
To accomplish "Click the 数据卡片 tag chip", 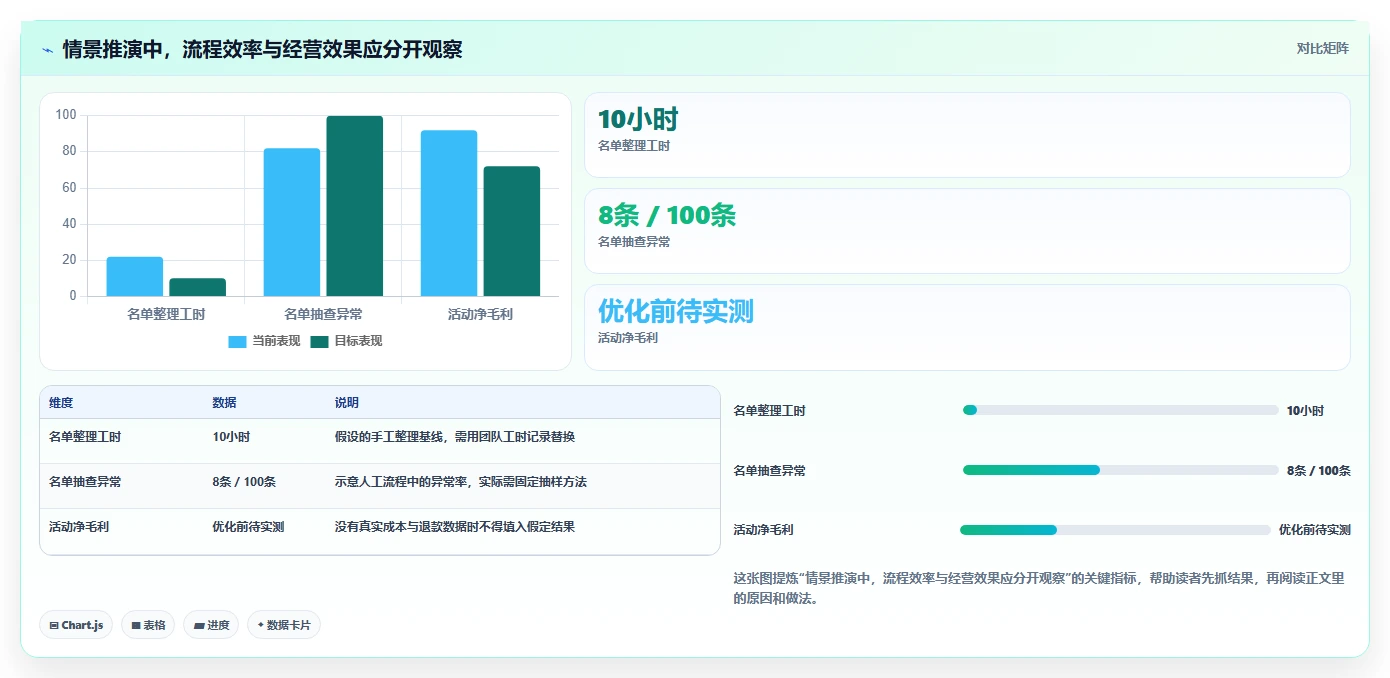I will pyautogui.click(x=284, y=625).
